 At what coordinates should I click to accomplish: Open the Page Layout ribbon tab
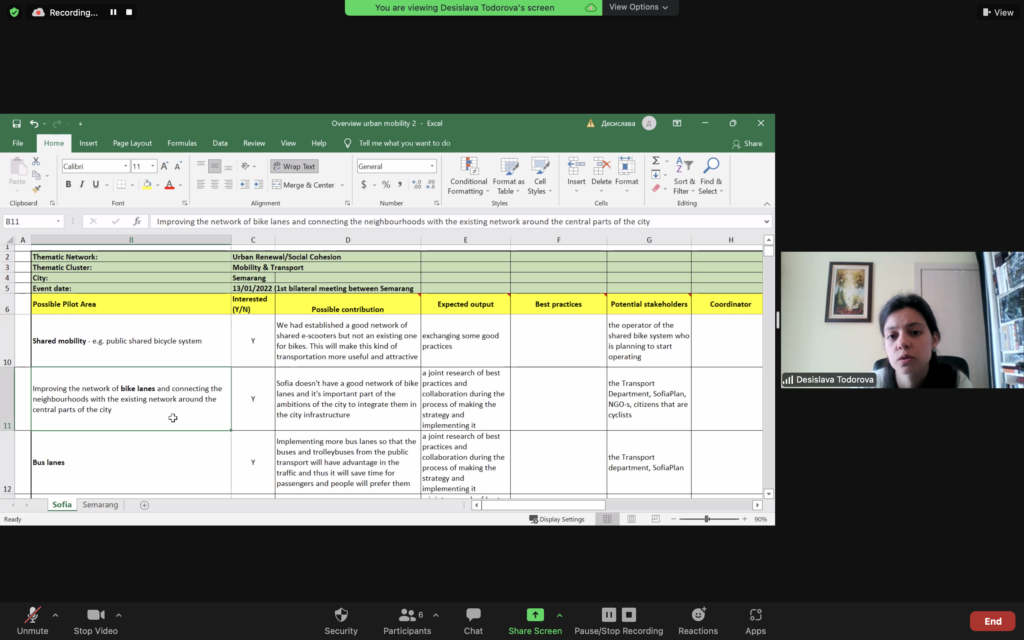coord(132,143)
